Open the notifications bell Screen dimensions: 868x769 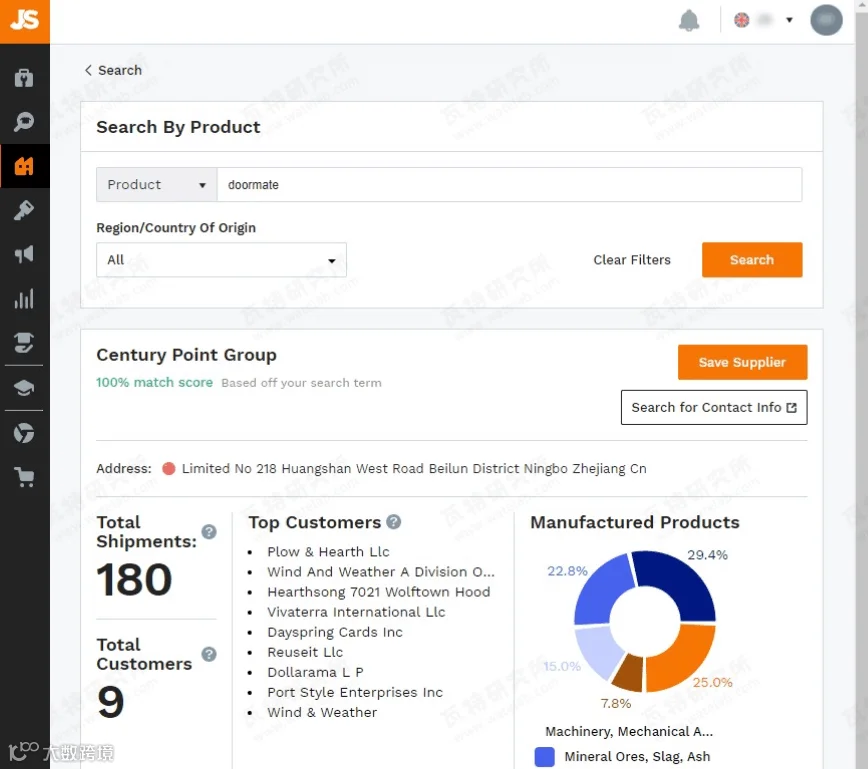tap(689, 21)
